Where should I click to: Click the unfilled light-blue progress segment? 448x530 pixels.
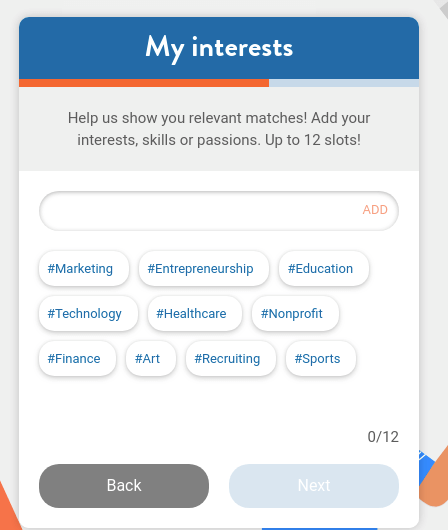(344, 83)
